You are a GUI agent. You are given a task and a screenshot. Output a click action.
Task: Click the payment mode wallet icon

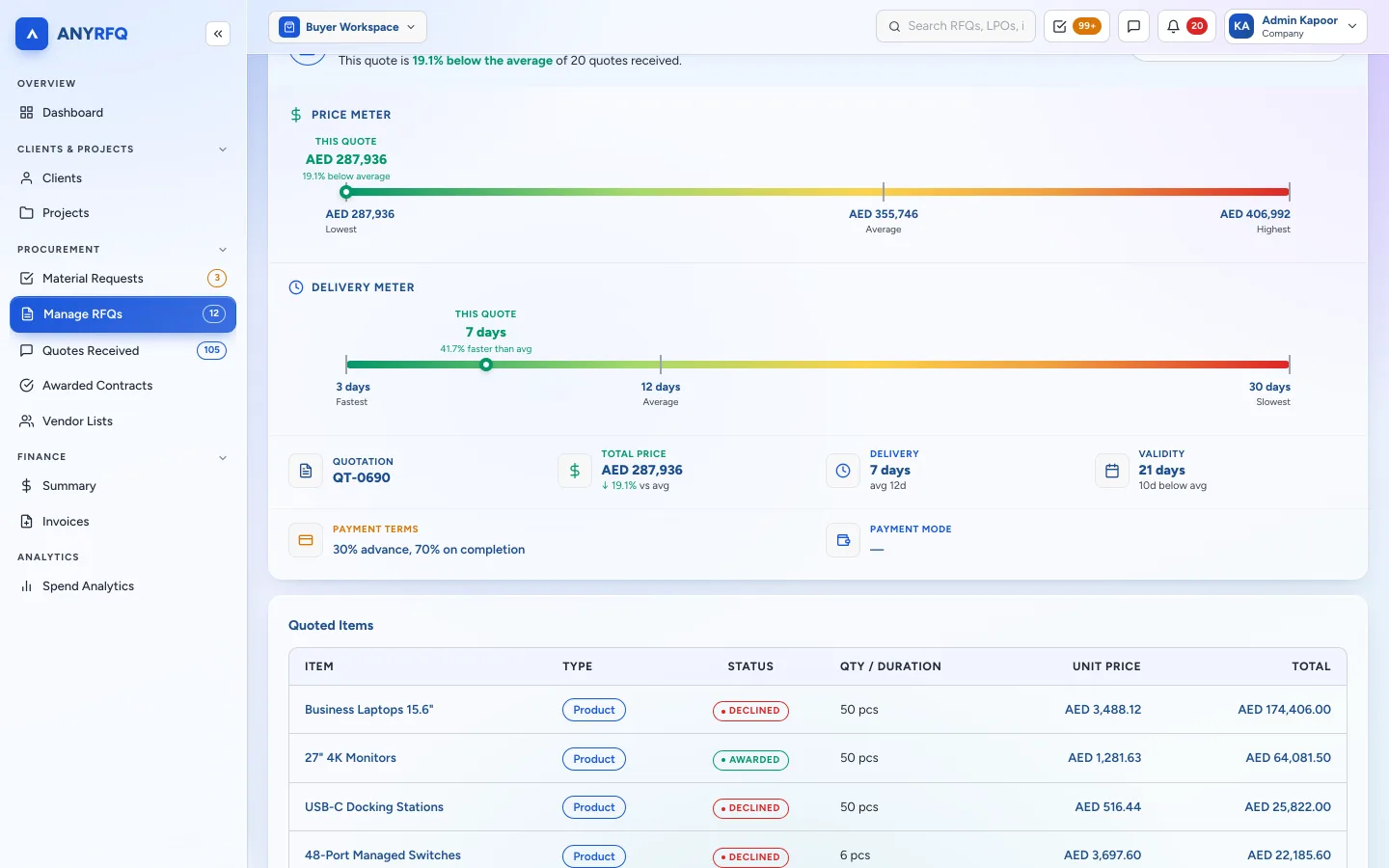coord(843,540)
